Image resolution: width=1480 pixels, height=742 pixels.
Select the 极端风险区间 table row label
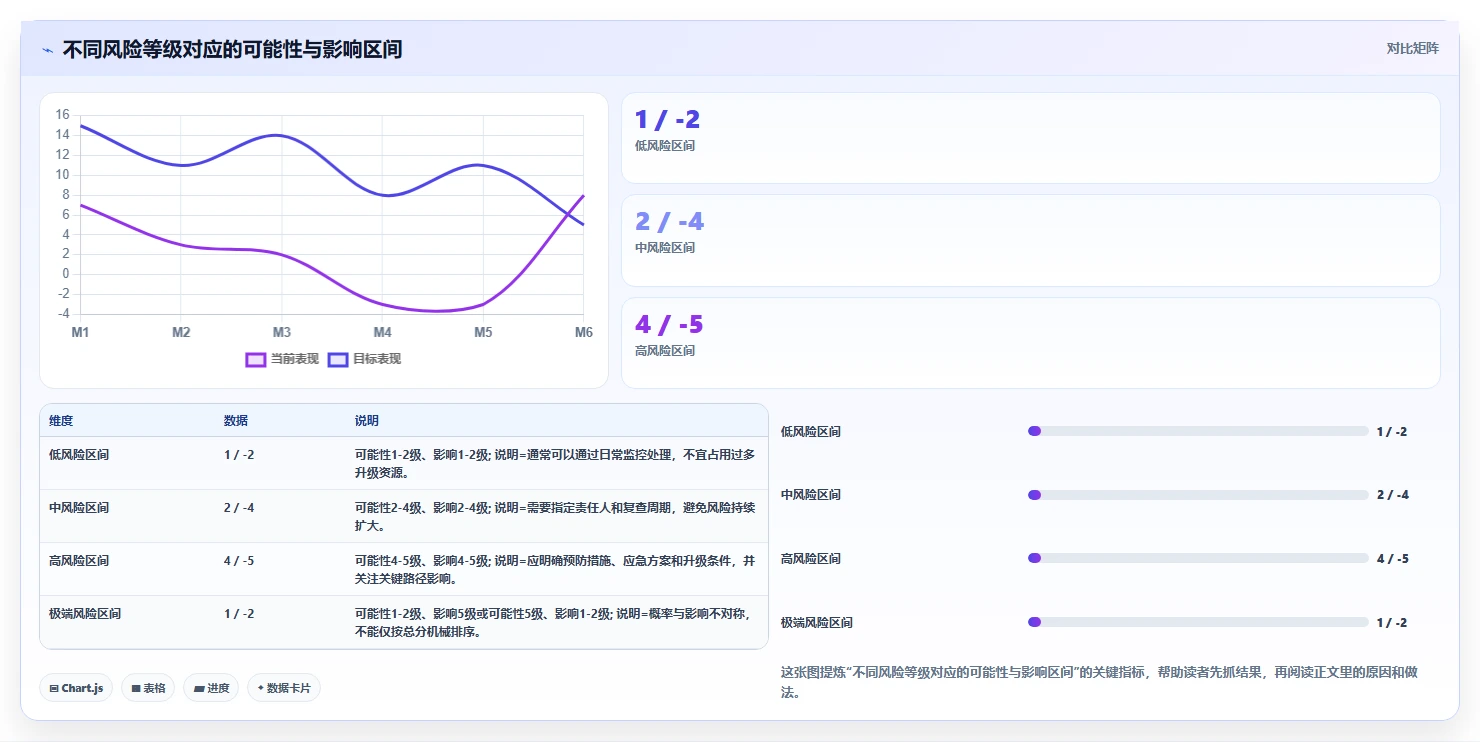[85, 613]
